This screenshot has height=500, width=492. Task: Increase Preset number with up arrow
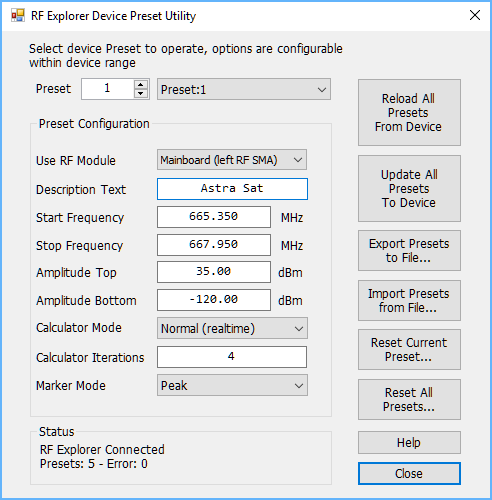pyautogui.click(x=141, y=85)
